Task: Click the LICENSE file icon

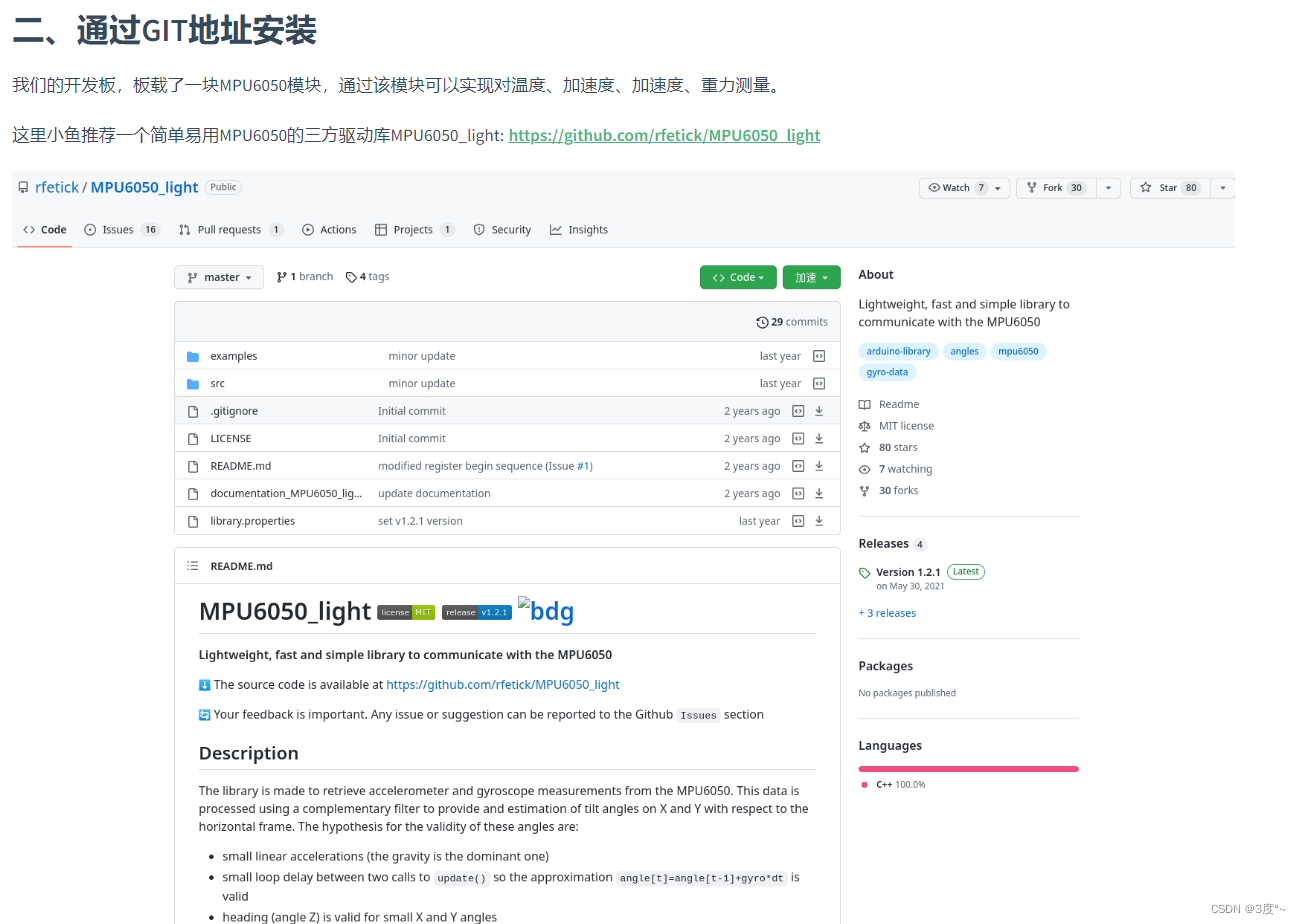Action: [193, 438]
